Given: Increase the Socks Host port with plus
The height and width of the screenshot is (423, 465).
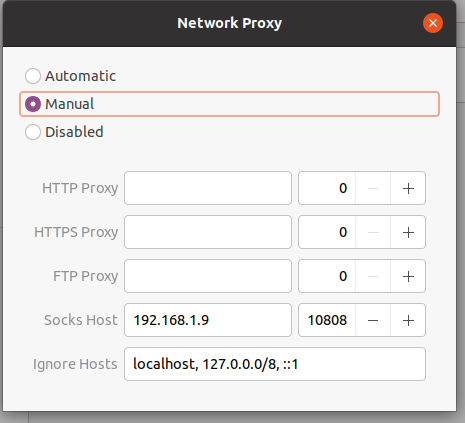Looking at the screenshot, I should (408, 320).
